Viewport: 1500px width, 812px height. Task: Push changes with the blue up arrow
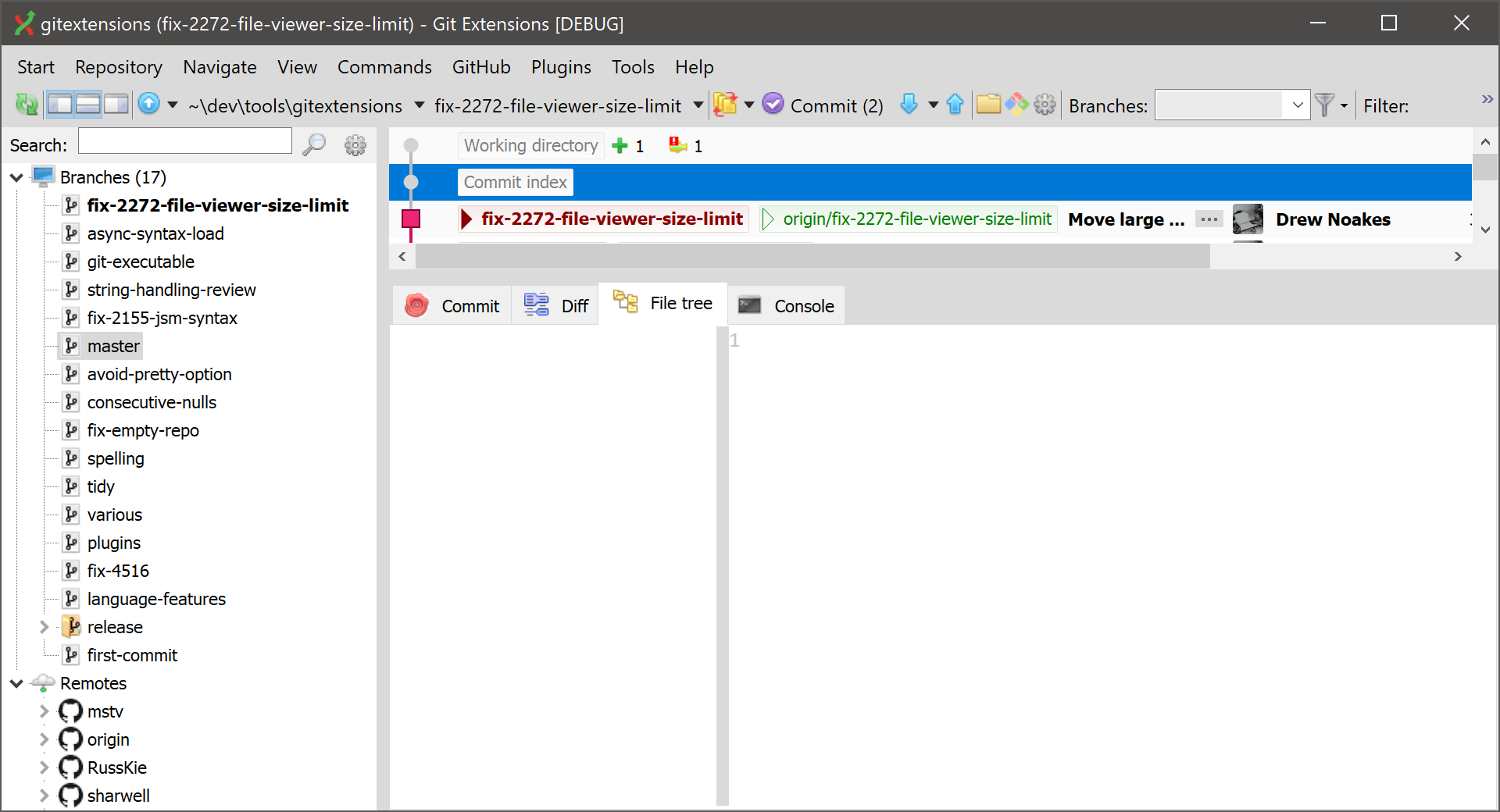955,104
